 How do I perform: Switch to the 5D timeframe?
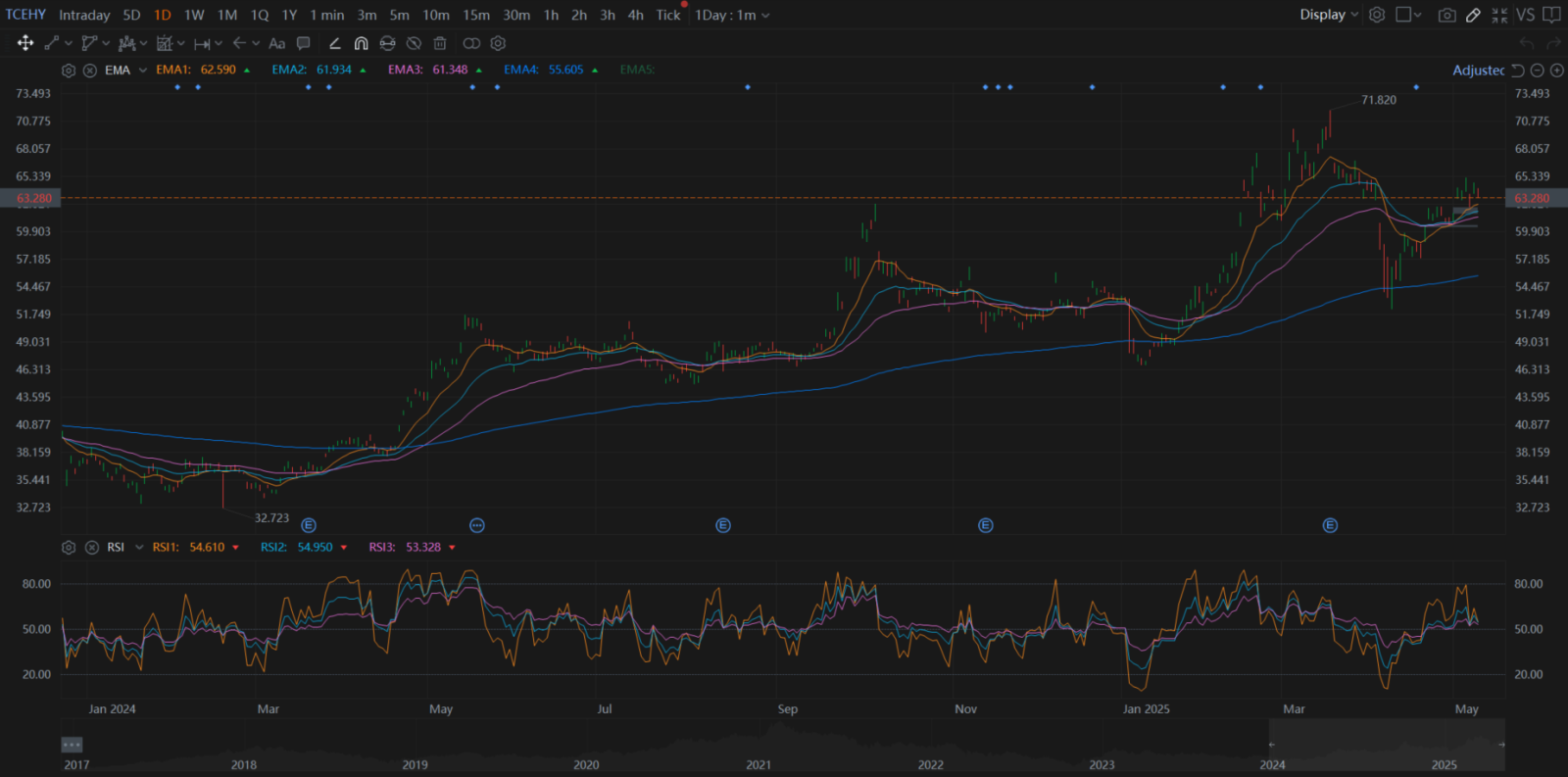pos(131,15)
